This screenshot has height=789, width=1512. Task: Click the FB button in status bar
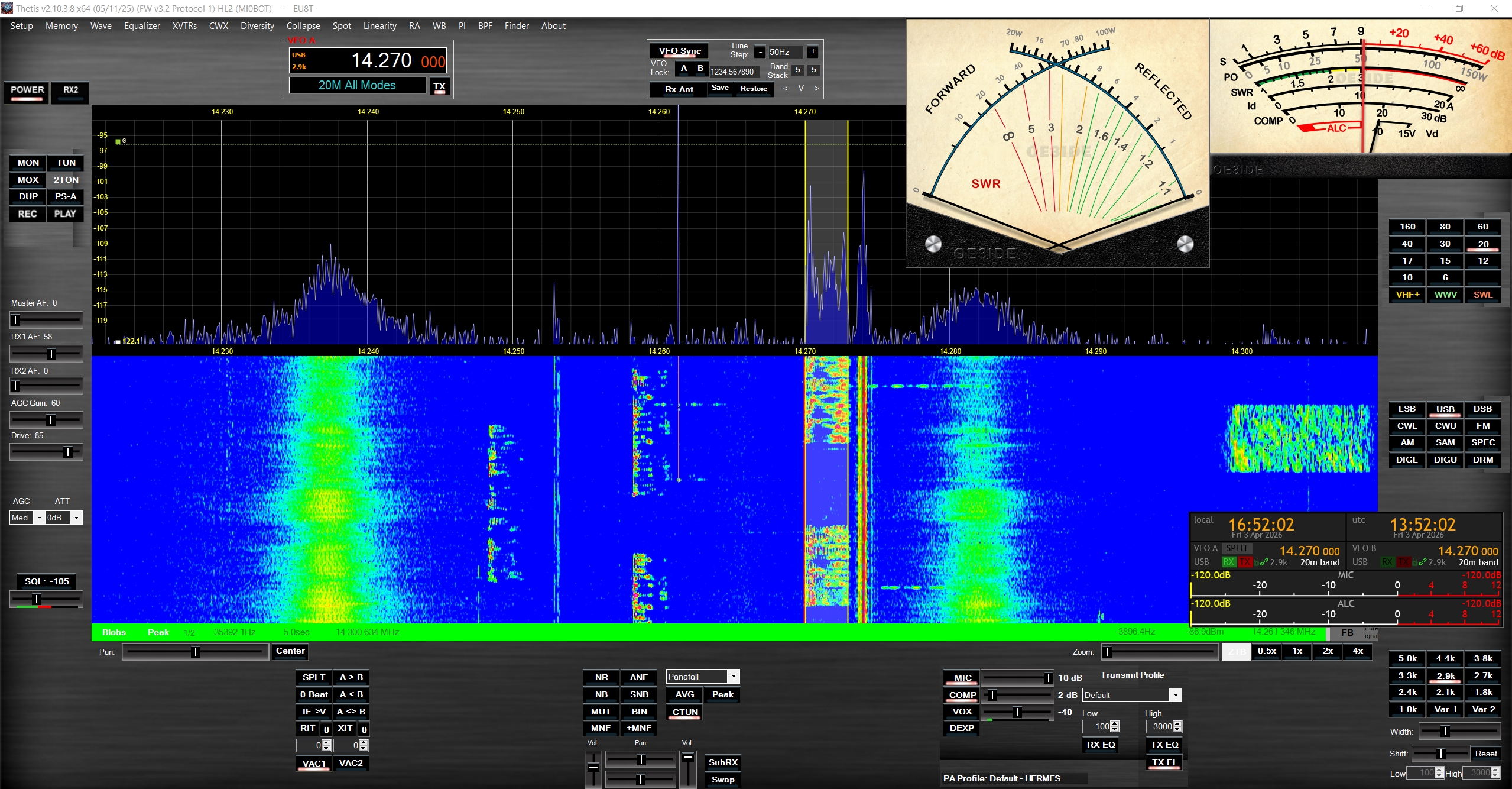(1346, 632)
